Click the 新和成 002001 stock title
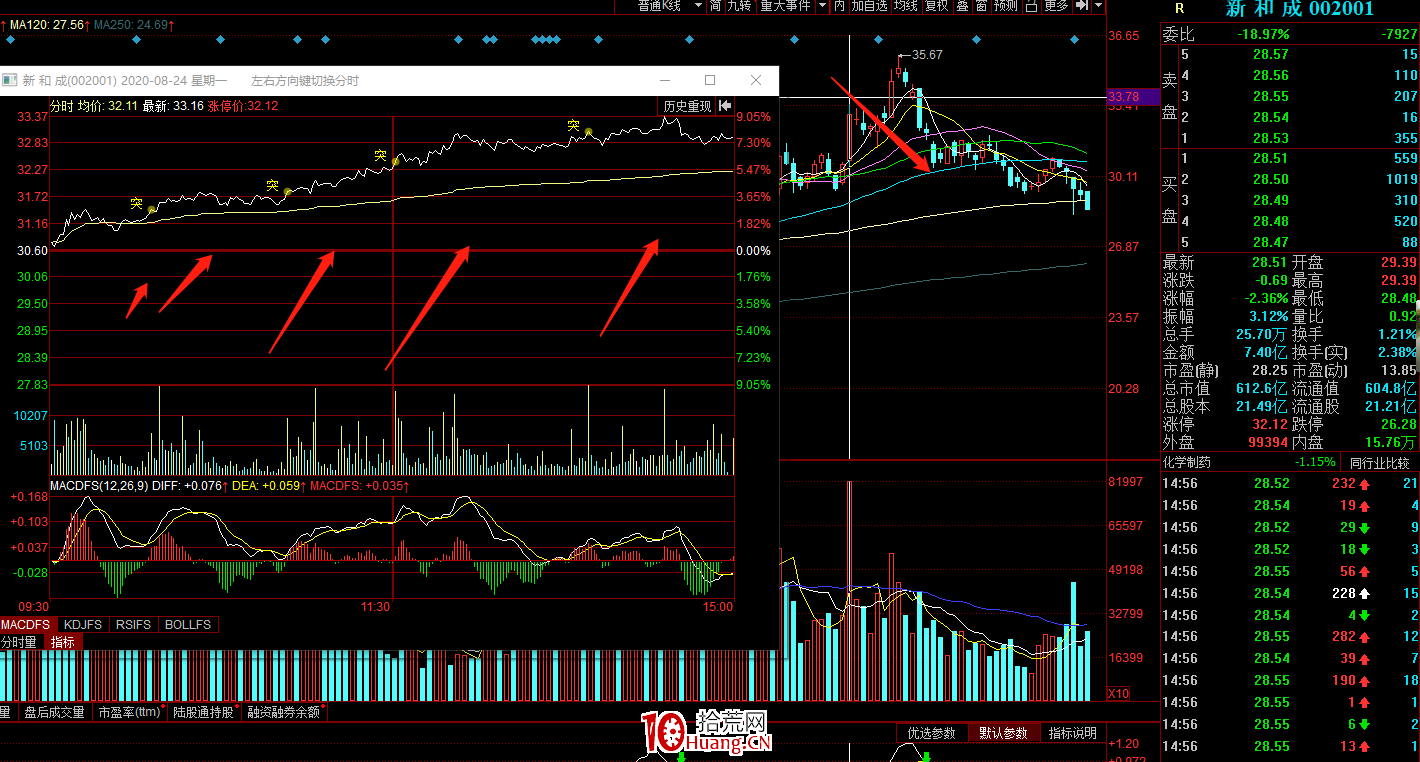The height and width of the screenshot is (762, 1420). pyautogui.click(x=1300, y=9)
